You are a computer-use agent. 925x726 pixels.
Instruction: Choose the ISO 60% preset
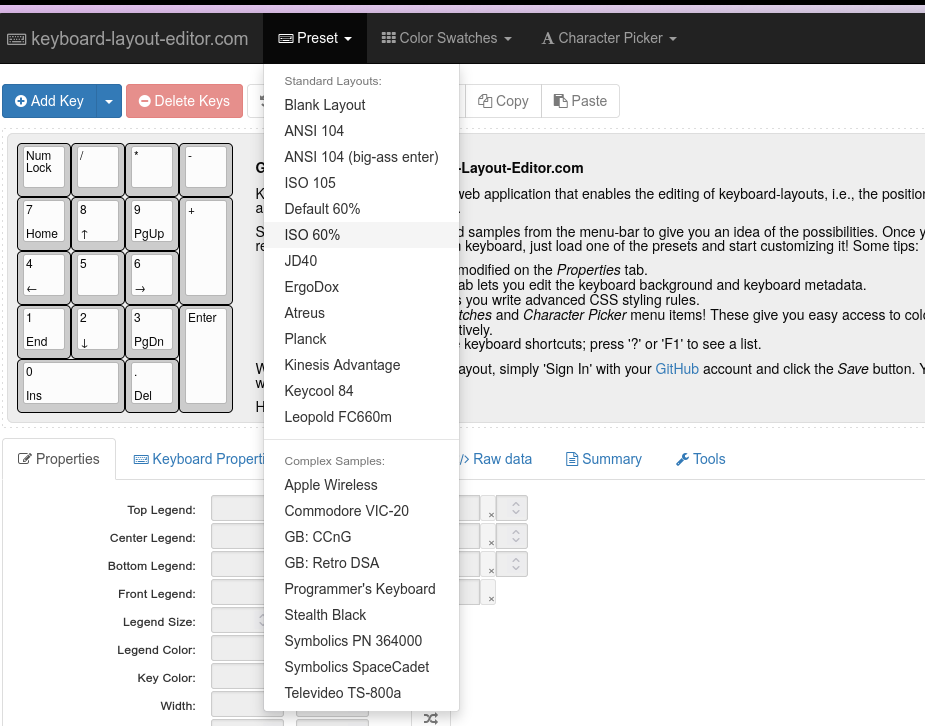tap(312, 235)
